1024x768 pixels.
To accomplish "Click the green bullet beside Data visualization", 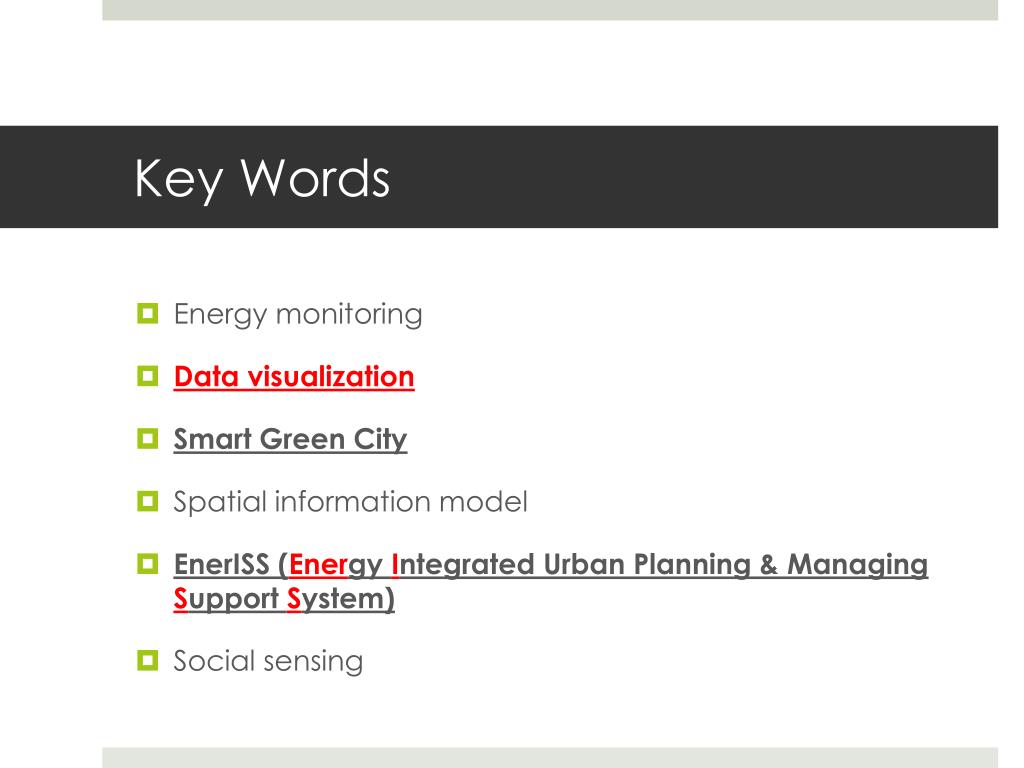I will pyautogui.click(x=148, y=376).
